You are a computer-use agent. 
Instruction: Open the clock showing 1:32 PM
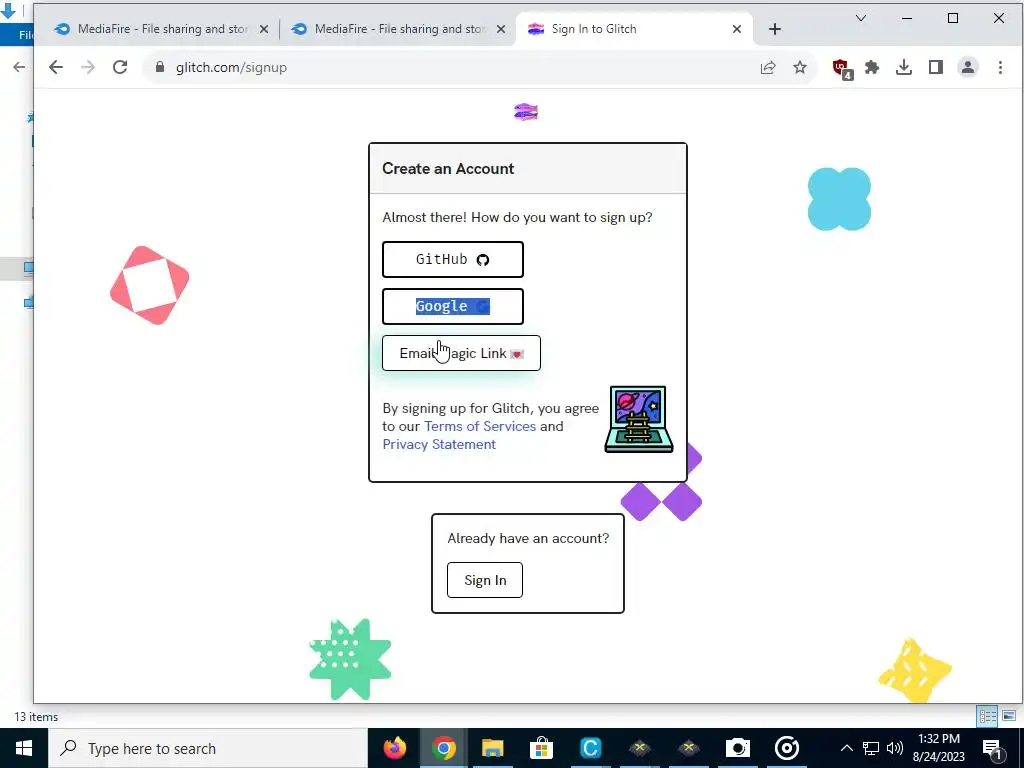[x=938, y=748]
